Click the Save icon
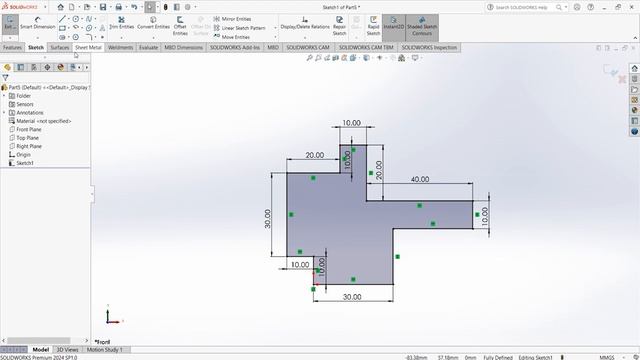 (x=103, y=7)
